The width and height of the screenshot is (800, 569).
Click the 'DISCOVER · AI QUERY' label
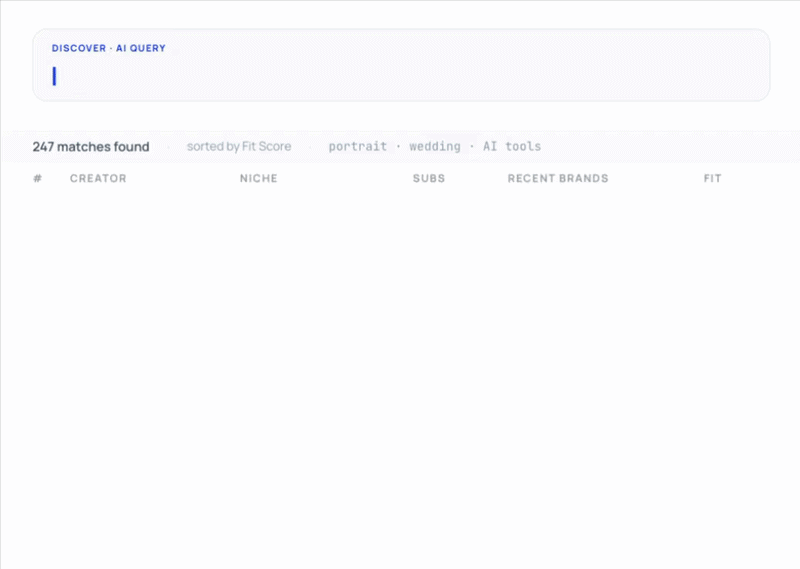(x=109, y=48)
